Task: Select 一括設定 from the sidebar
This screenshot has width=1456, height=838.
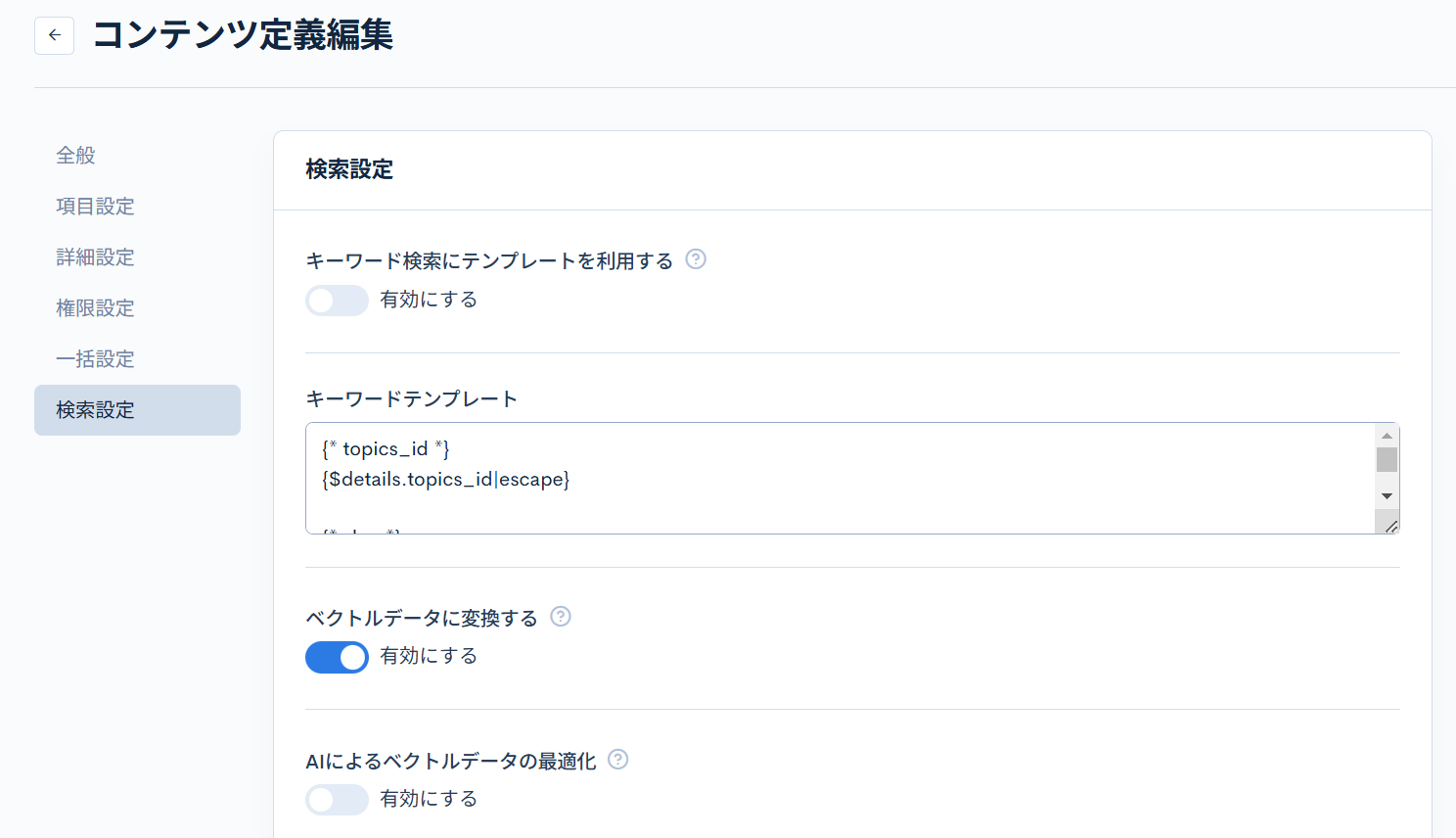Action: (x=95, y=358)
